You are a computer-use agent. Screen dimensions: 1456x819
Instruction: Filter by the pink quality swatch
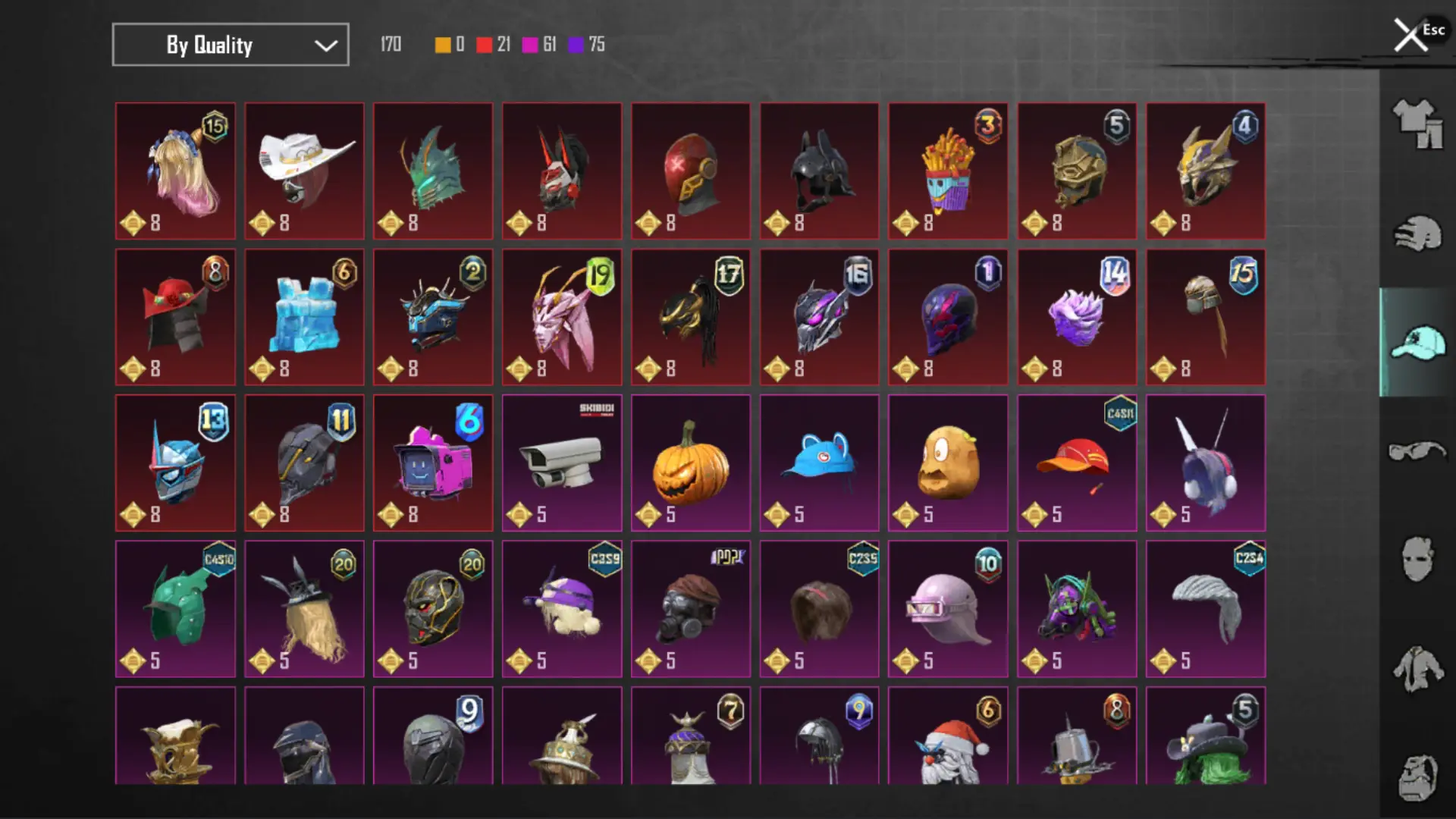pyautogui.click(x=530, y=45)
